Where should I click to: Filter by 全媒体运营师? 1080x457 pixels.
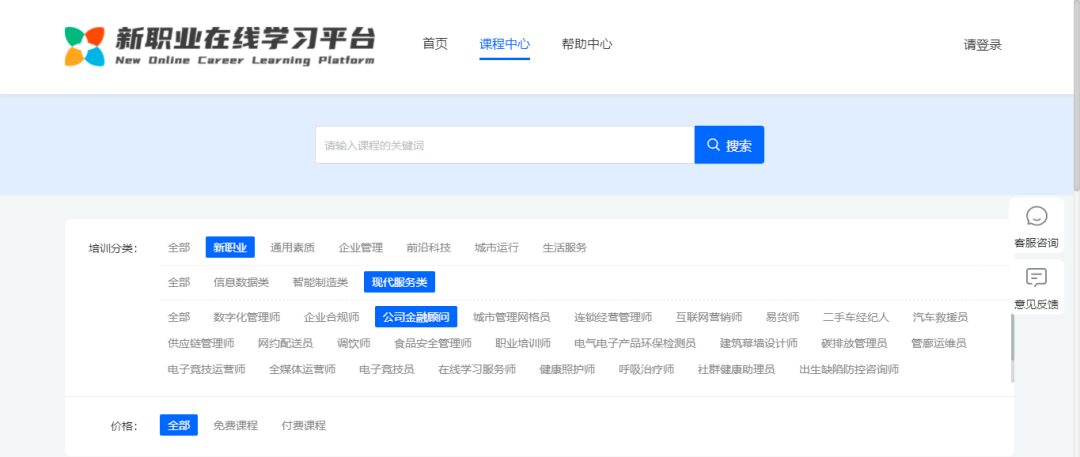[302, 369]
